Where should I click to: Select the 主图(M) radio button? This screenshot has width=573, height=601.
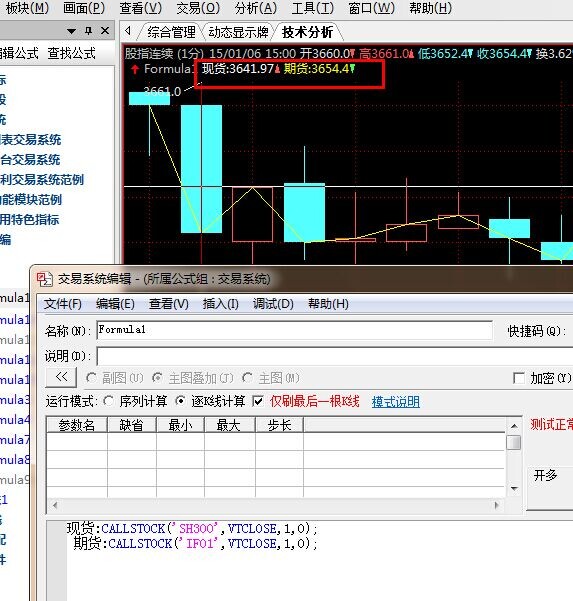[x=248, y=378]
